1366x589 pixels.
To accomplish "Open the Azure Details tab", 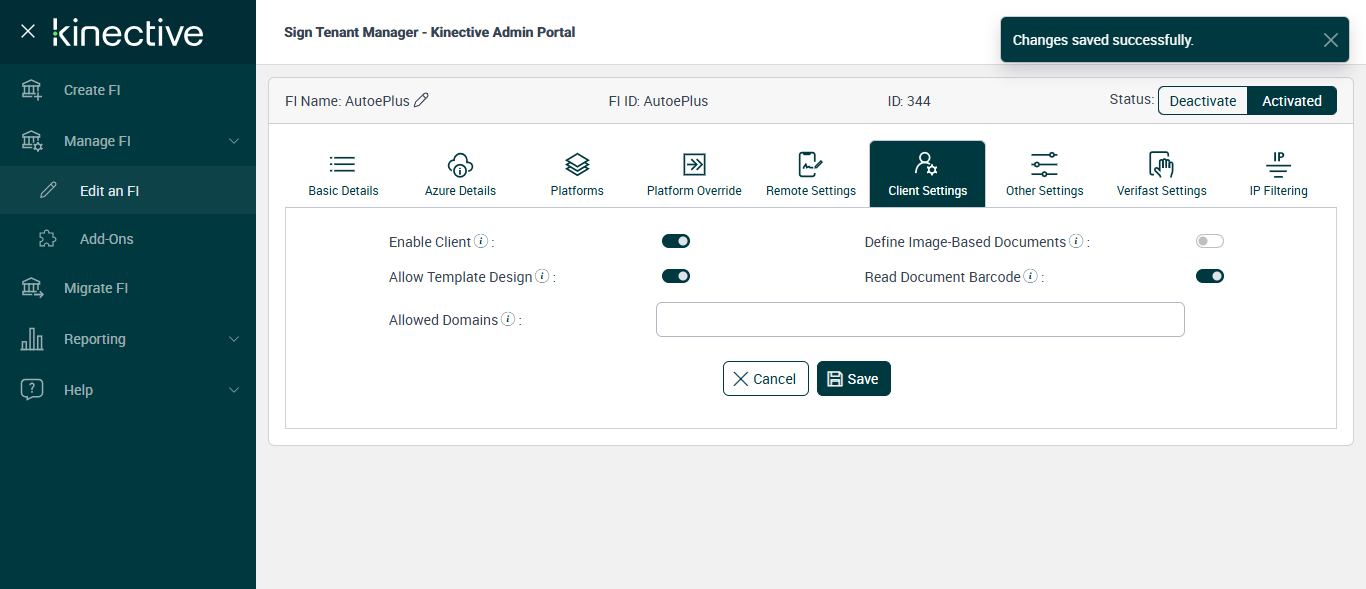I will [460, 174].
